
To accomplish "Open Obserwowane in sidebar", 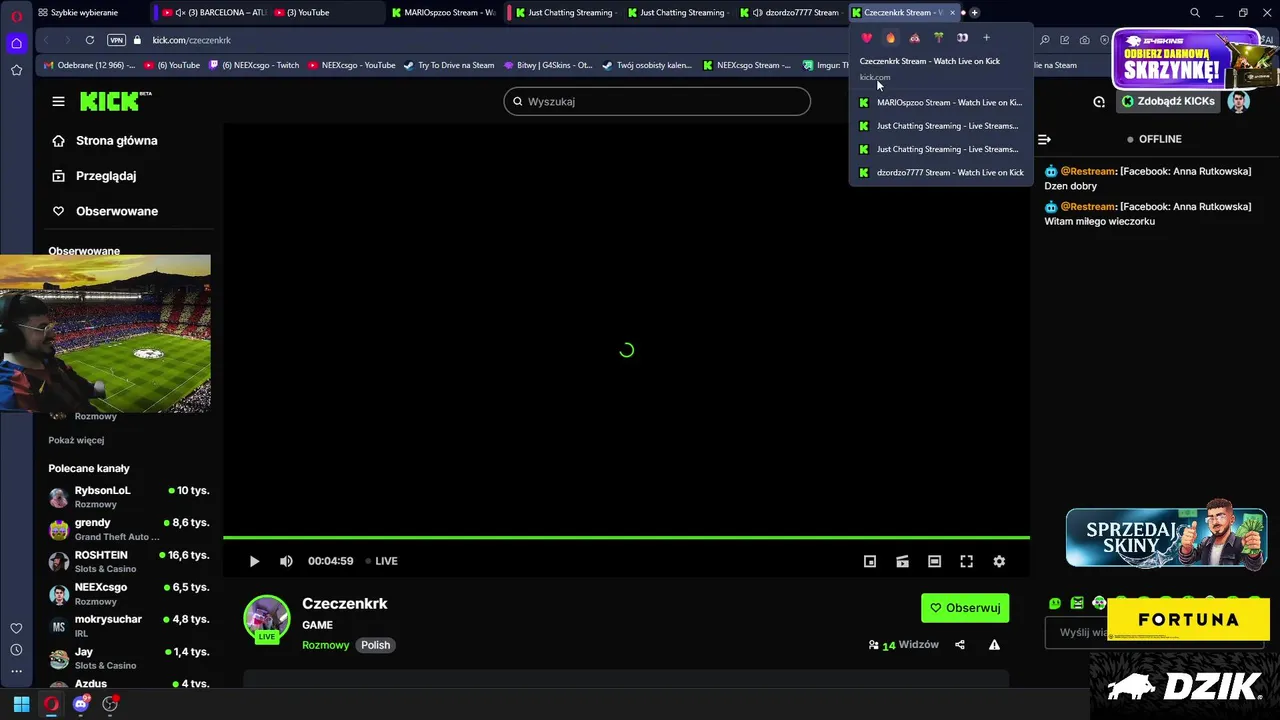I will (105, 211).
